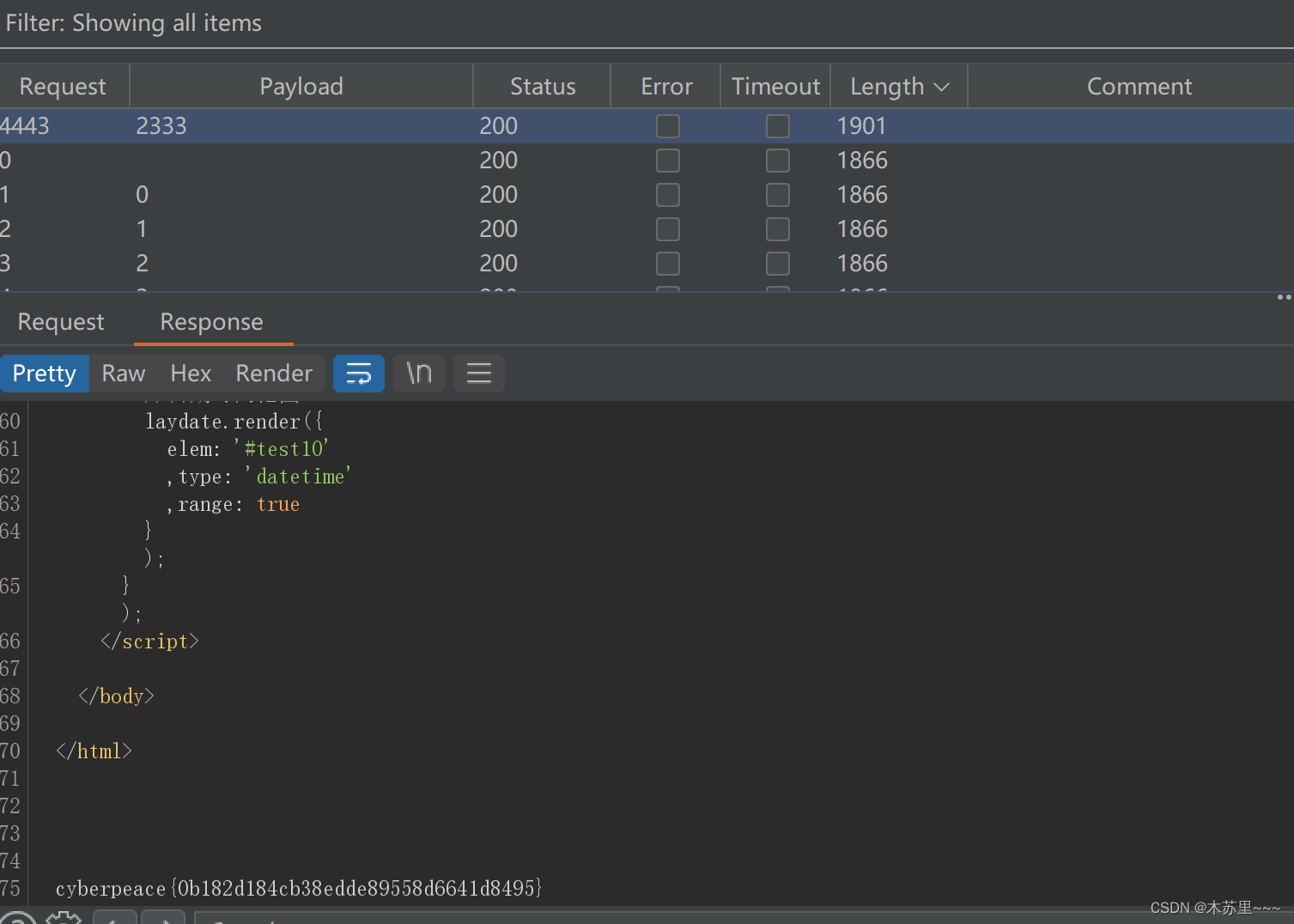
Task: Tick the Timeout checkbox for request 1
Action: pyautogui.click(x=777, y=195)
